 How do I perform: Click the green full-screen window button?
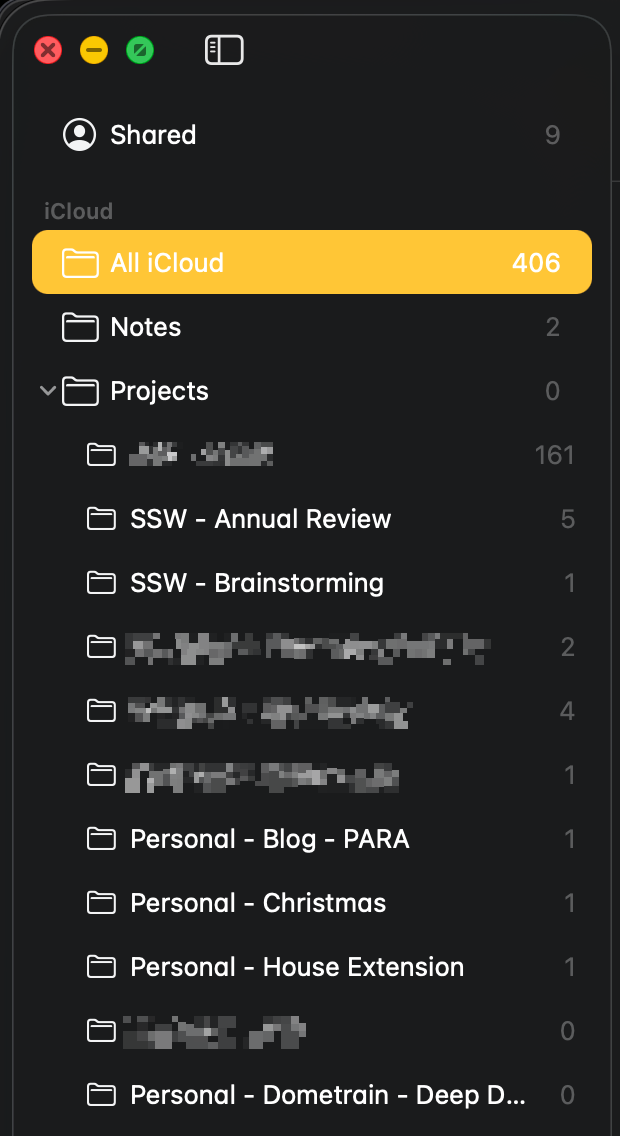140,50
